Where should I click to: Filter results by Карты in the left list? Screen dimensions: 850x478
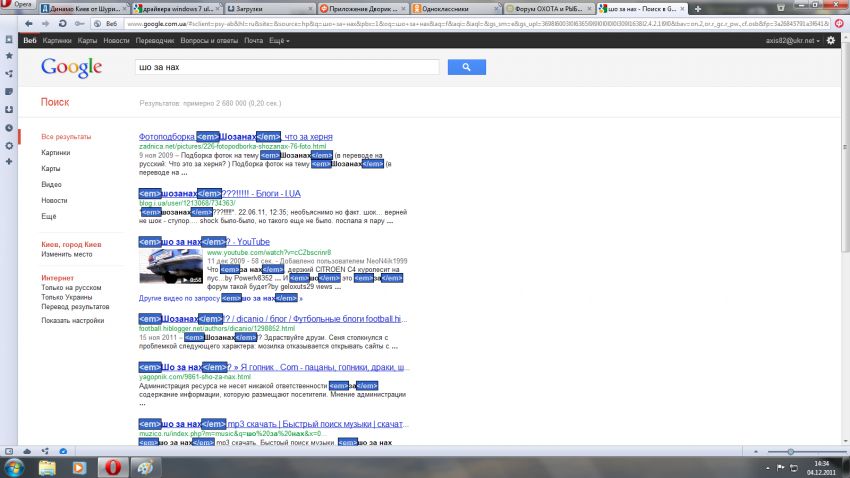coord(51,169)
